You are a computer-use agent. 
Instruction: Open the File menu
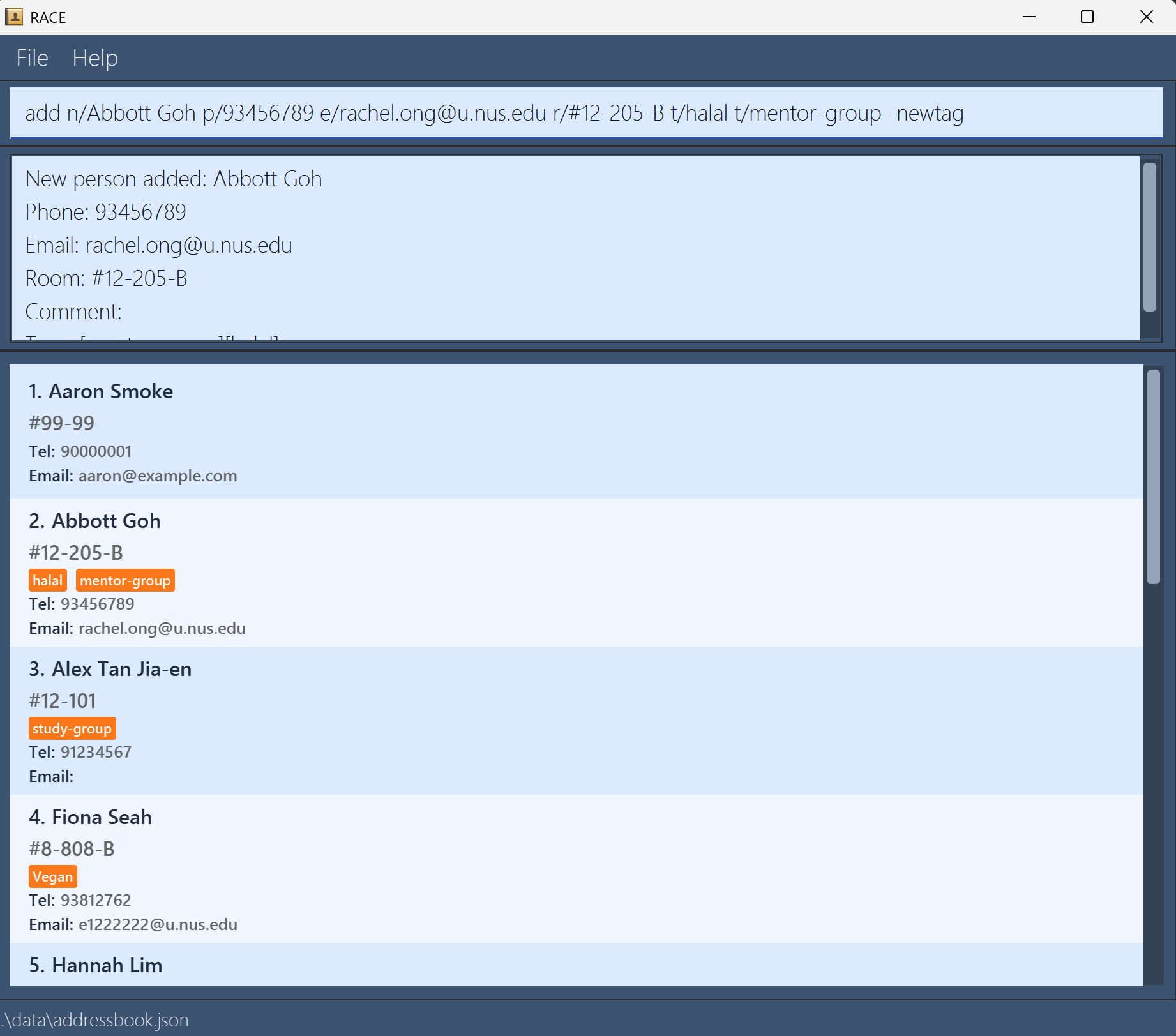tap(32, 58)
